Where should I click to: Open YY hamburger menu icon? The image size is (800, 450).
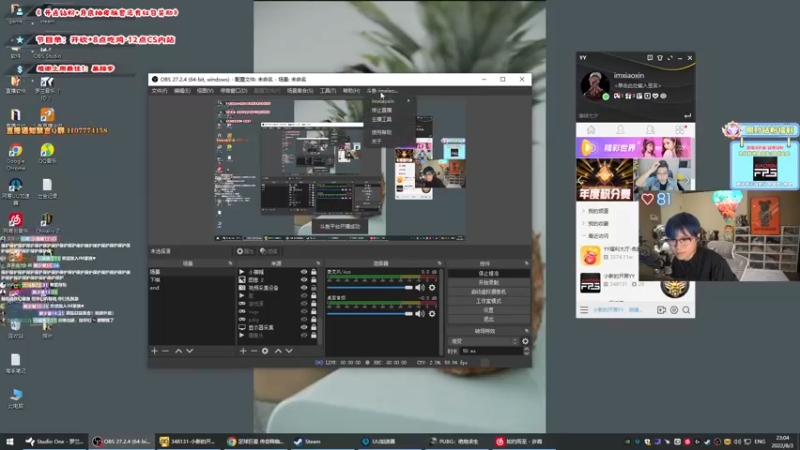click(584, 310)
